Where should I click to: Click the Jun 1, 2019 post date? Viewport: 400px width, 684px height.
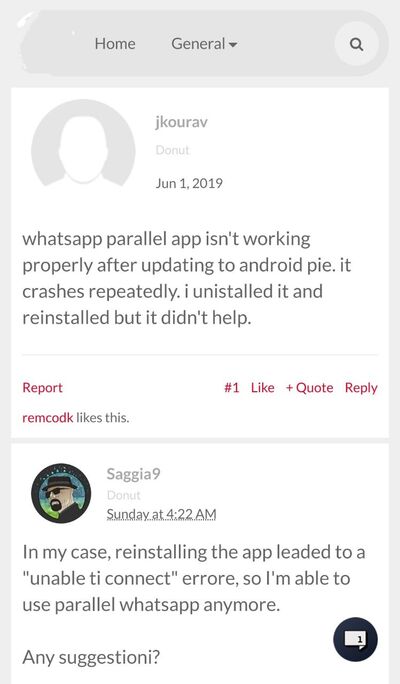click(x=189, y=183)
